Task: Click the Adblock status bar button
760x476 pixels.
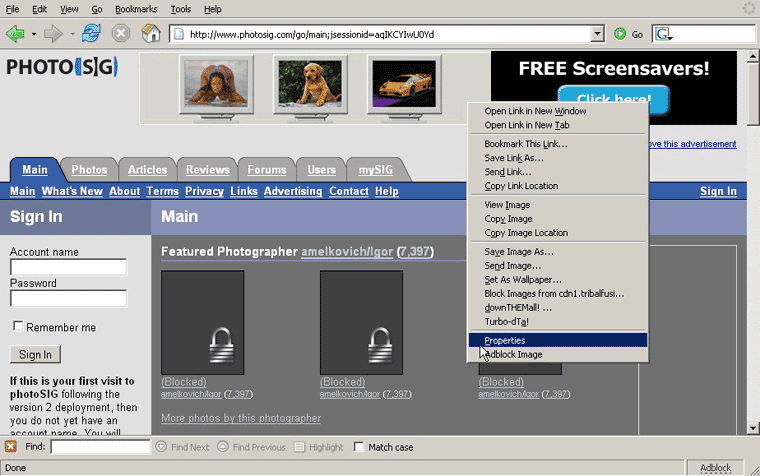Action: (x=715, y=468)
